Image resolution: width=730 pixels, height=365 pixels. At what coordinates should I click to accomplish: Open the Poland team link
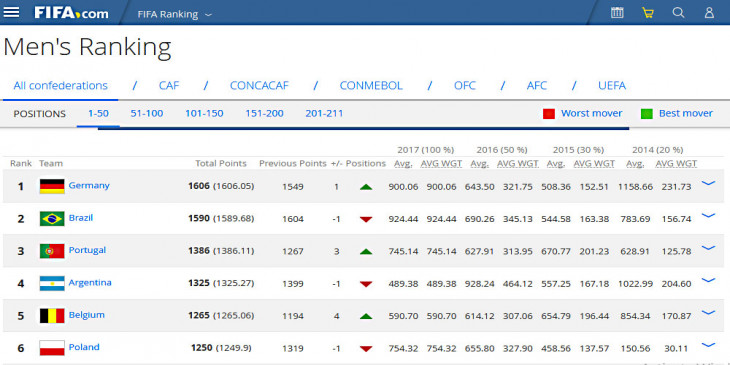[x=84, y=347]
